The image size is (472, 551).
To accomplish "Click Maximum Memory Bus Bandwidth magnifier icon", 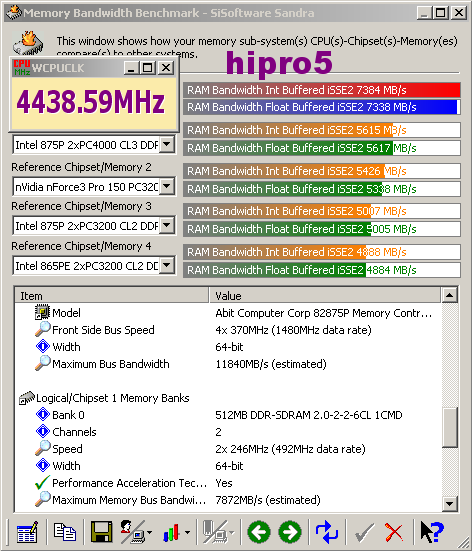I will point(43,499).
